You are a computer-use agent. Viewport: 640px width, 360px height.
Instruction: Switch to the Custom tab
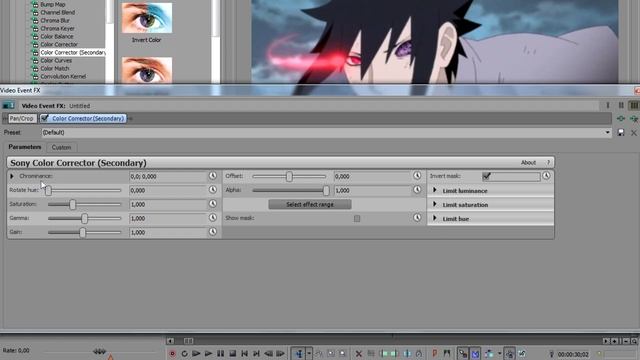61,147
